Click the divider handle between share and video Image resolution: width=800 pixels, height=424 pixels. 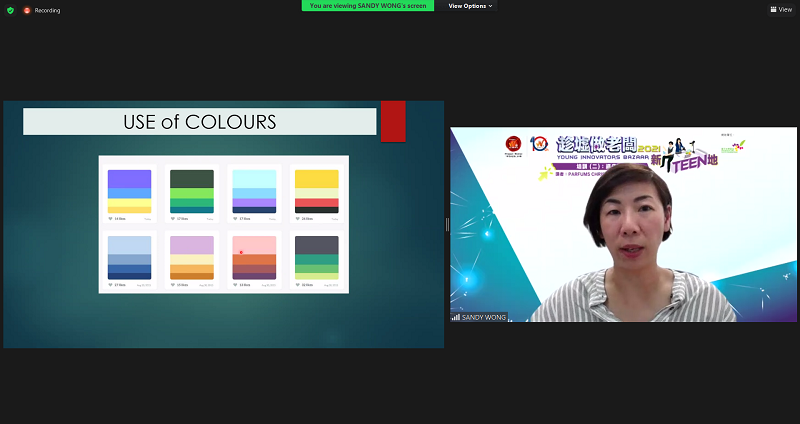pyautogui.click(x=447, y=225)
